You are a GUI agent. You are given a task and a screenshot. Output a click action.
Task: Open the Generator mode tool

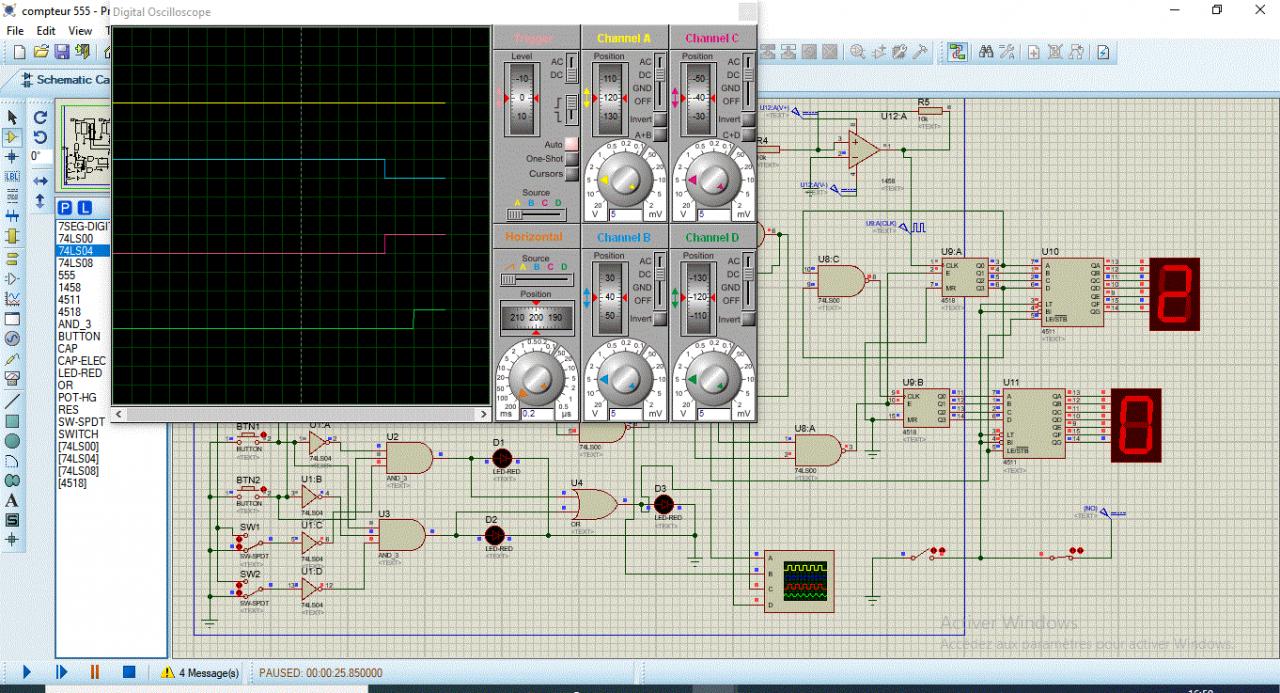[x=12, y=339]
